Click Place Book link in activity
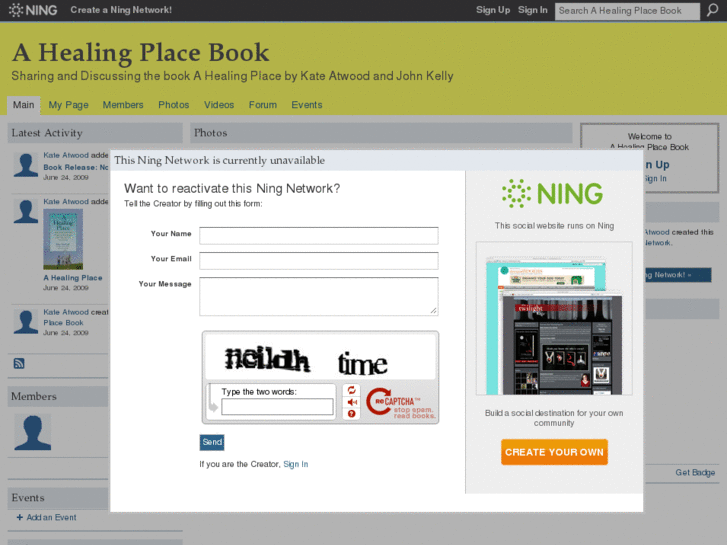 coord(64,322)
